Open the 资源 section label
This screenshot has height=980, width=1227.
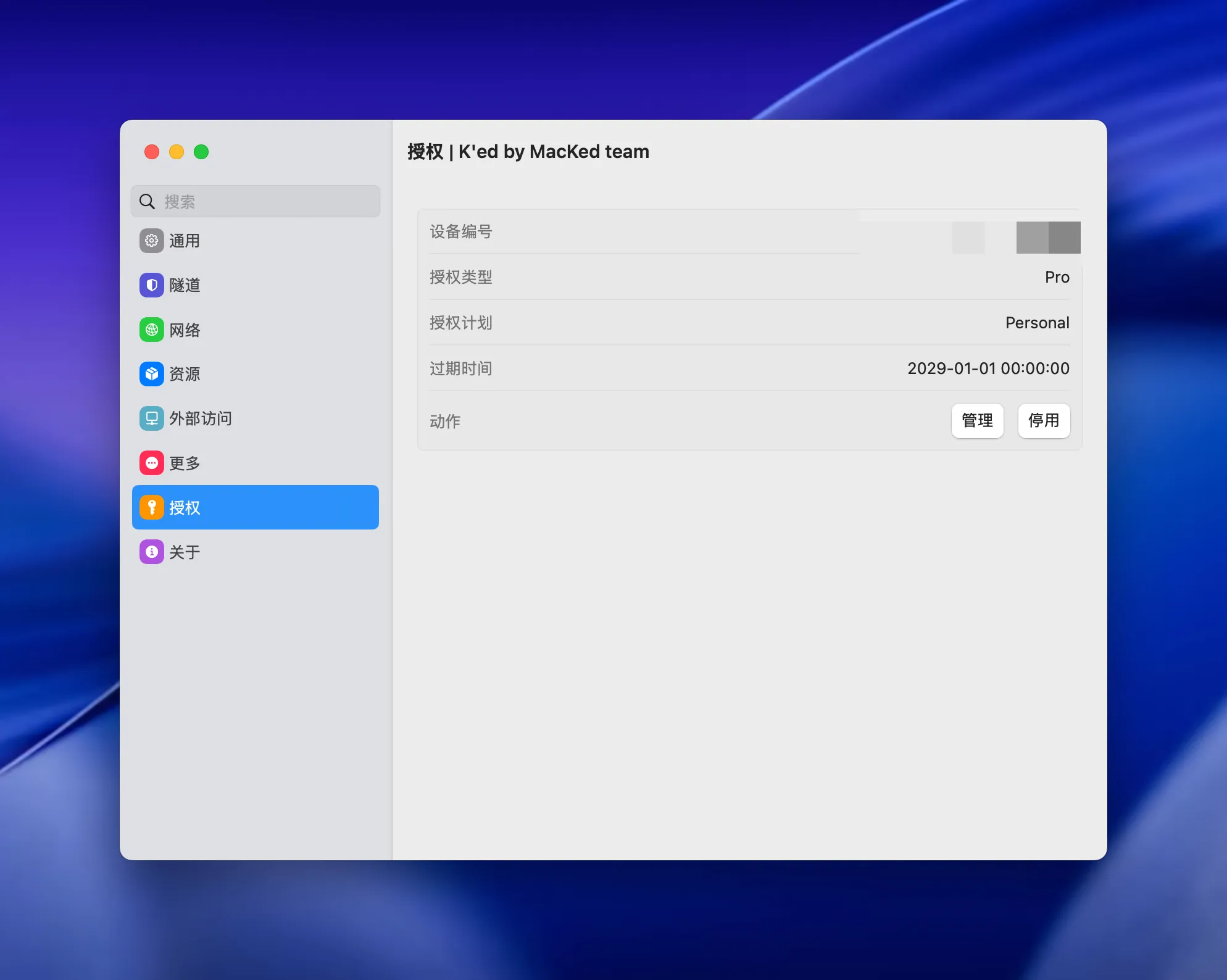tap(185, 374)
